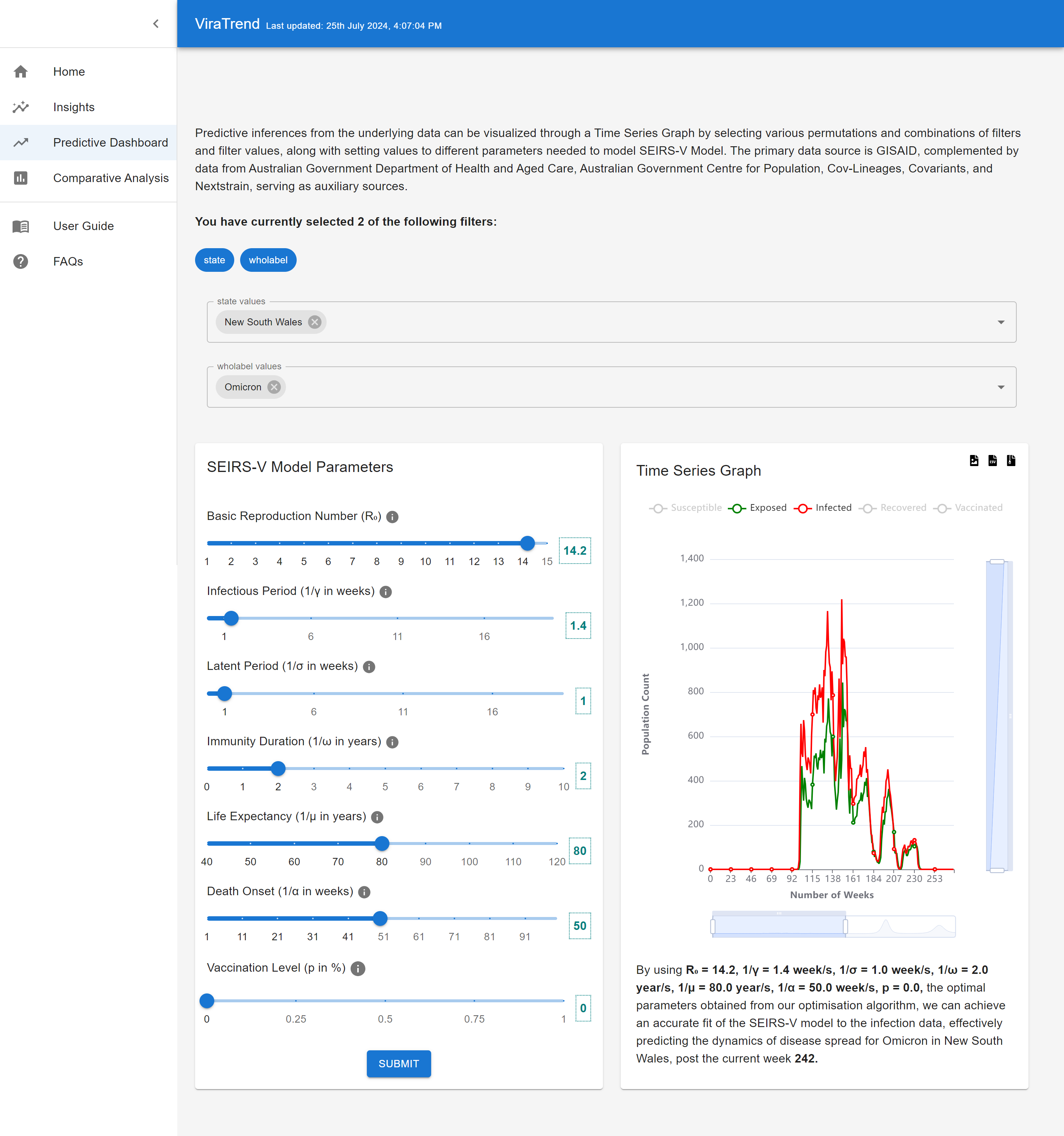Open the Vaccination Level info tooltip
Image resolution: width=1064 pixels, height=1136 pixels.
pyautogui.click(x=358, y=969)
